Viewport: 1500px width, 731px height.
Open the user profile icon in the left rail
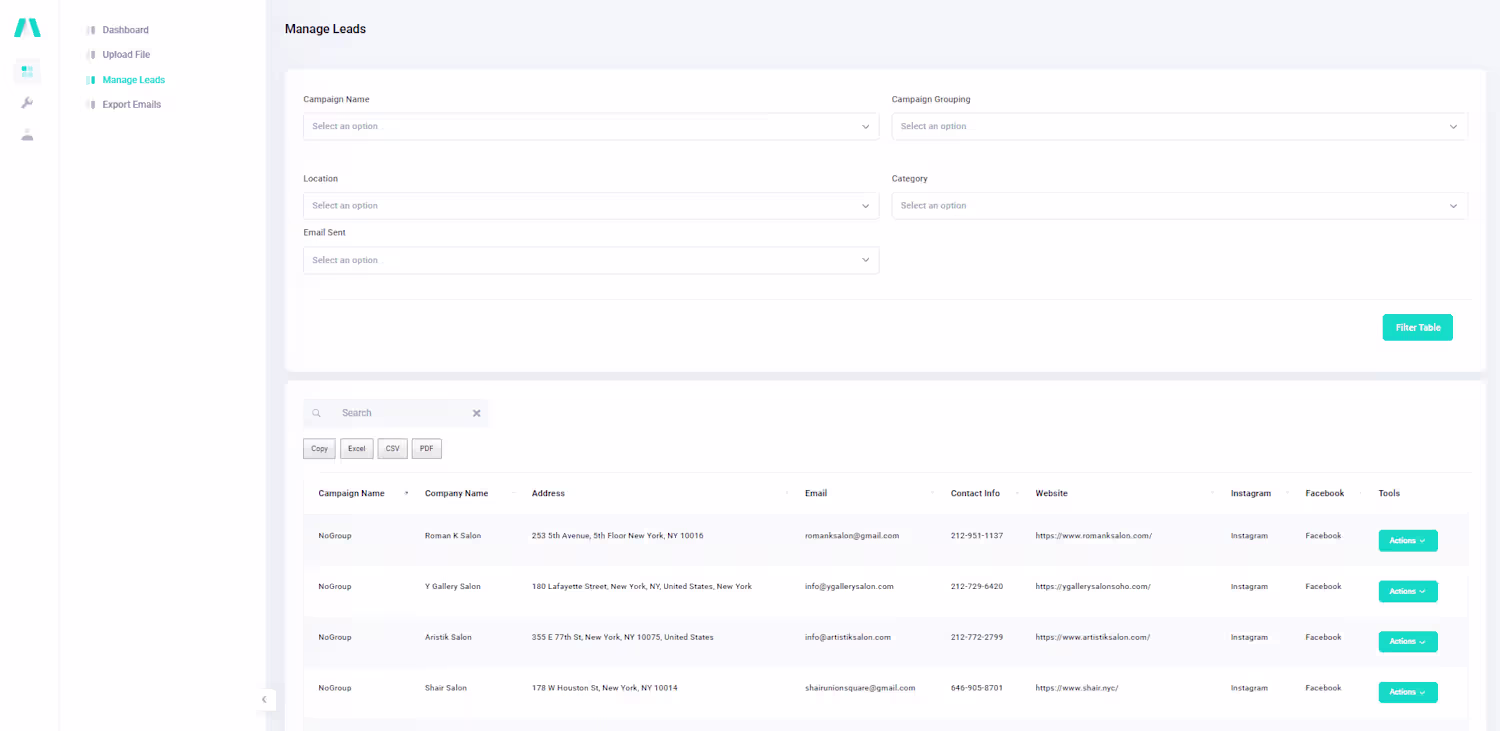[x=27, y=135]
